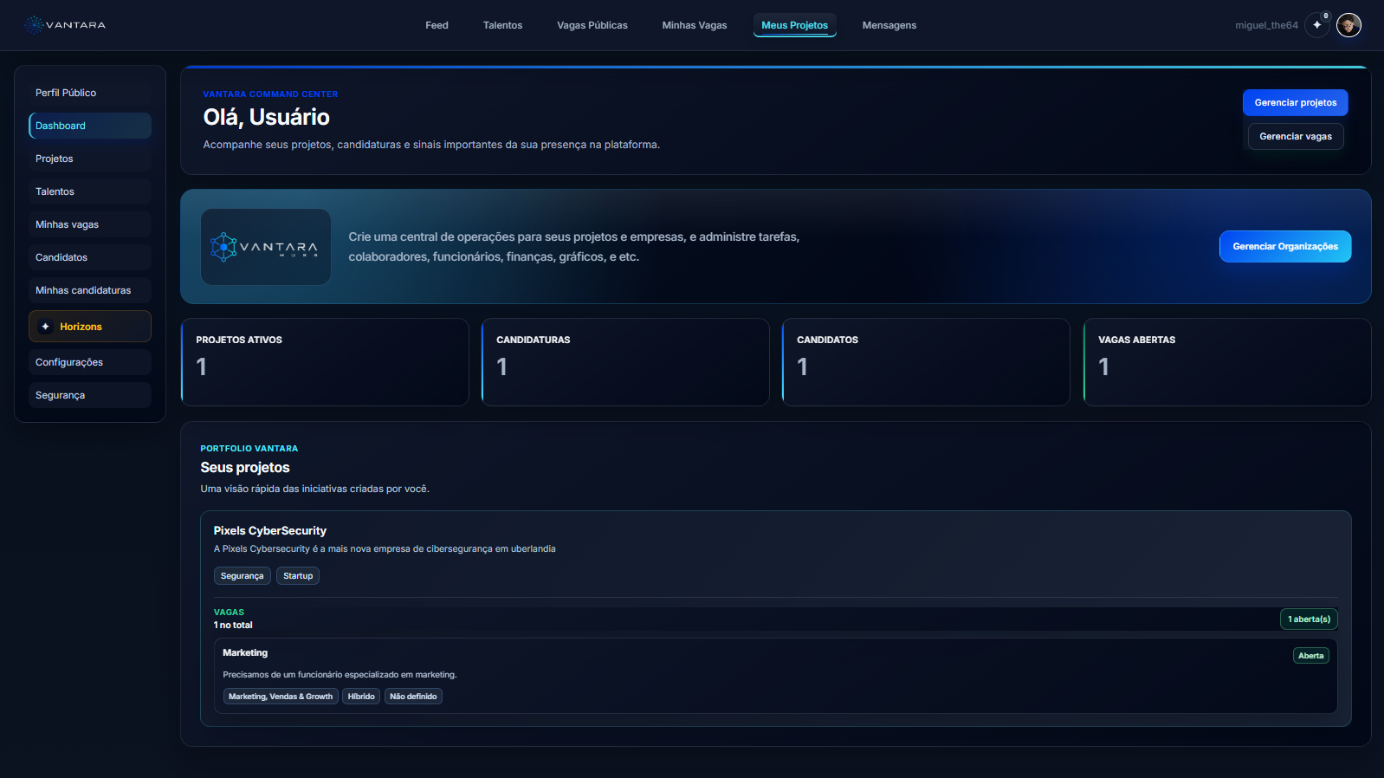Click the 1 no total vagas text
The image size is (1384, 778).
tap(233, 625)
